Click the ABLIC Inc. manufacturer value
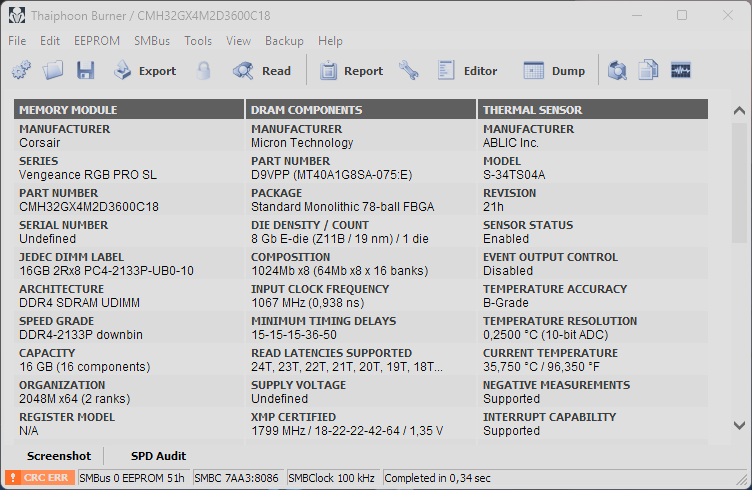This screenshot has width=752, height=490. pyautogui.click(x=511, y=143)
